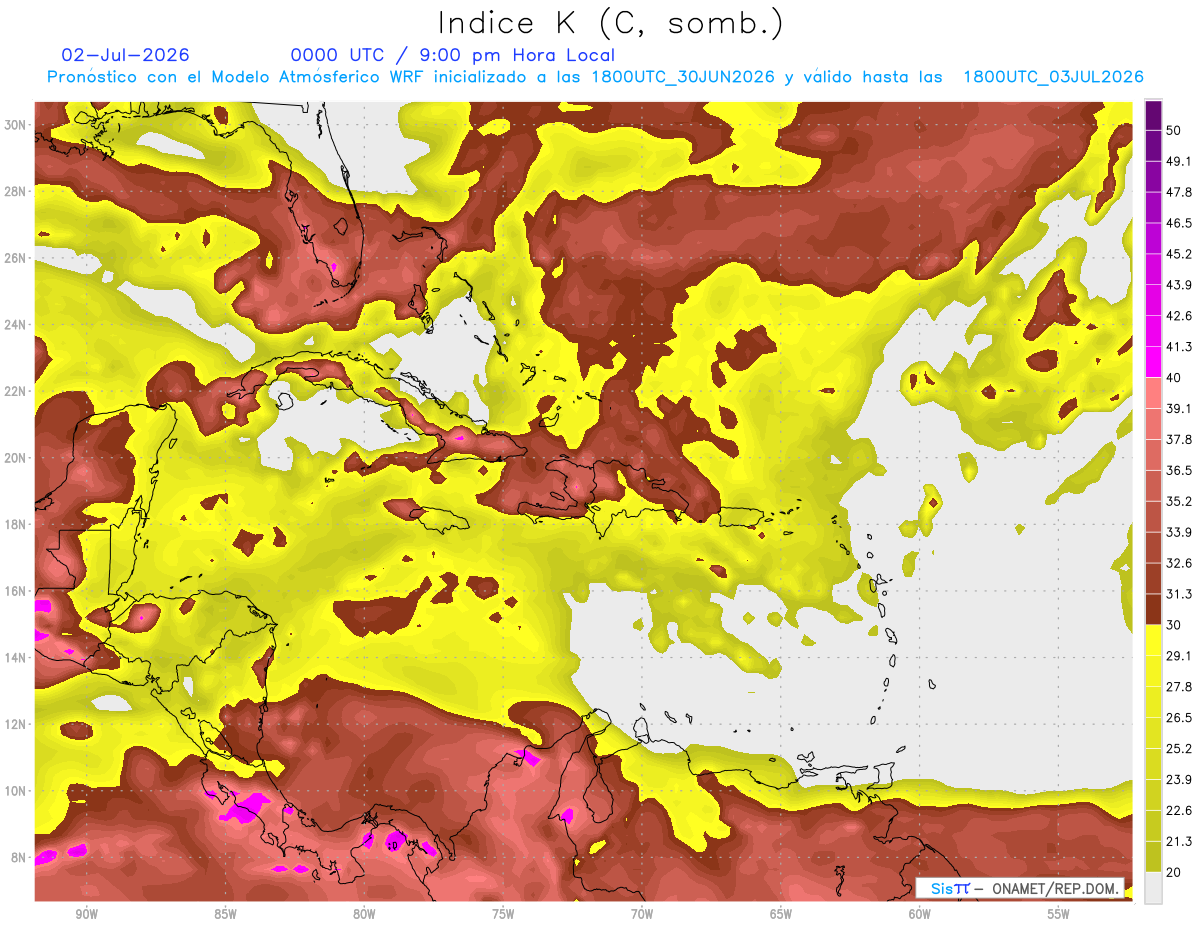Select the '02-Jul-2026' date text
1200x927 pixels.
coord(125,55)
